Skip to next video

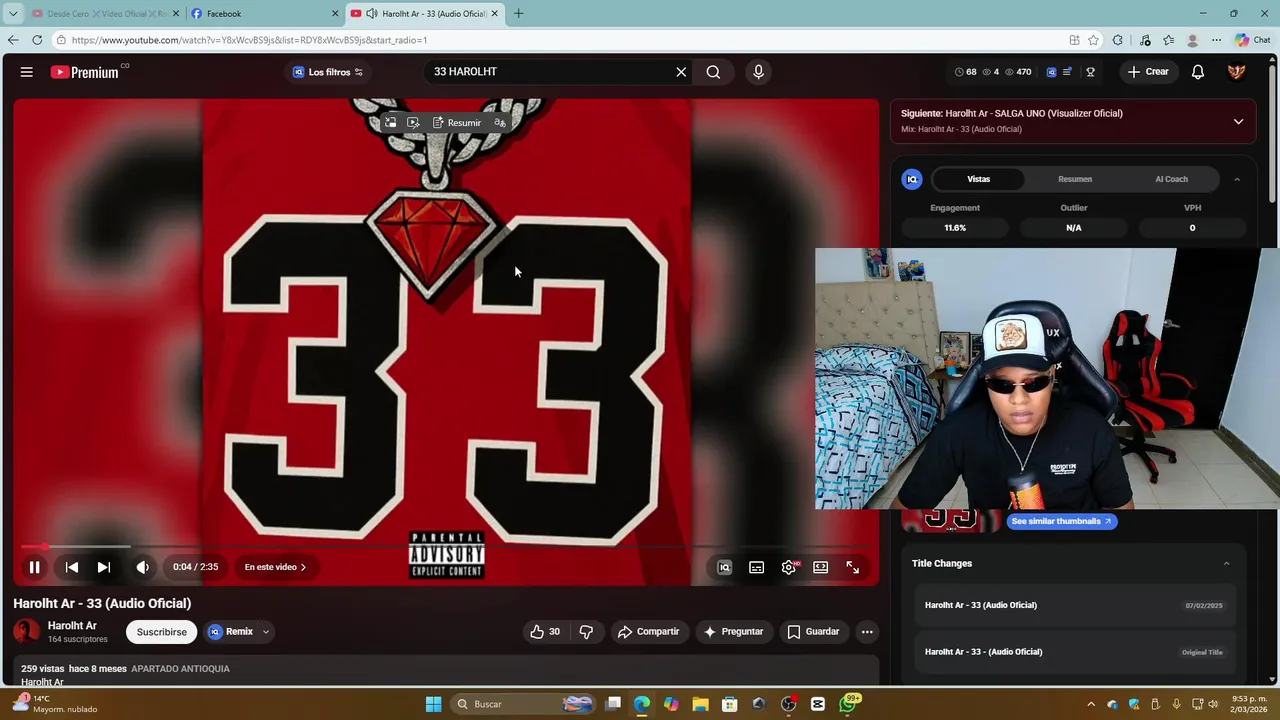[104, 567]
